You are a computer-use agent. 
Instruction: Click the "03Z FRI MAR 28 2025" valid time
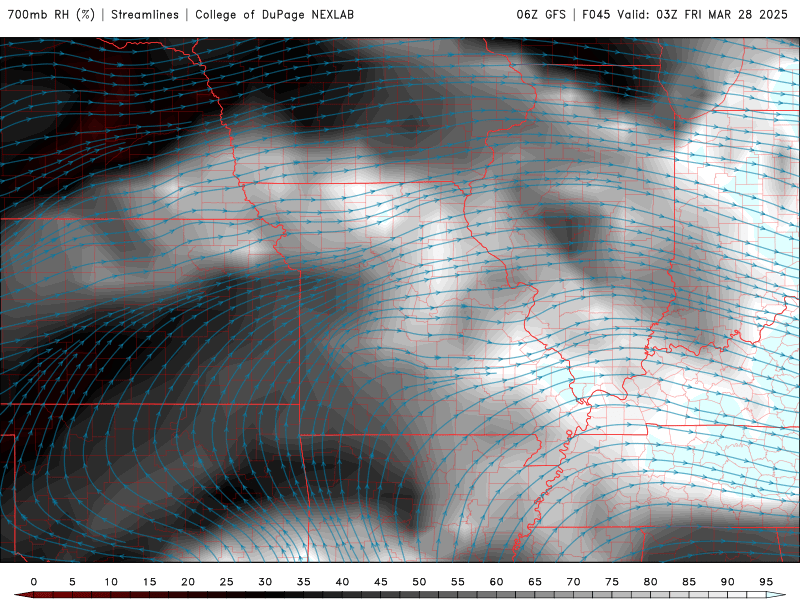(722, 15)
